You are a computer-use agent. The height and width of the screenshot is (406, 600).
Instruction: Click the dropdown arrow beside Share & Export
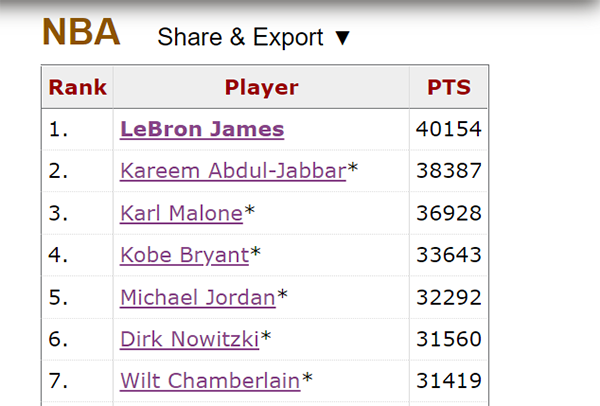pos(342,38)
